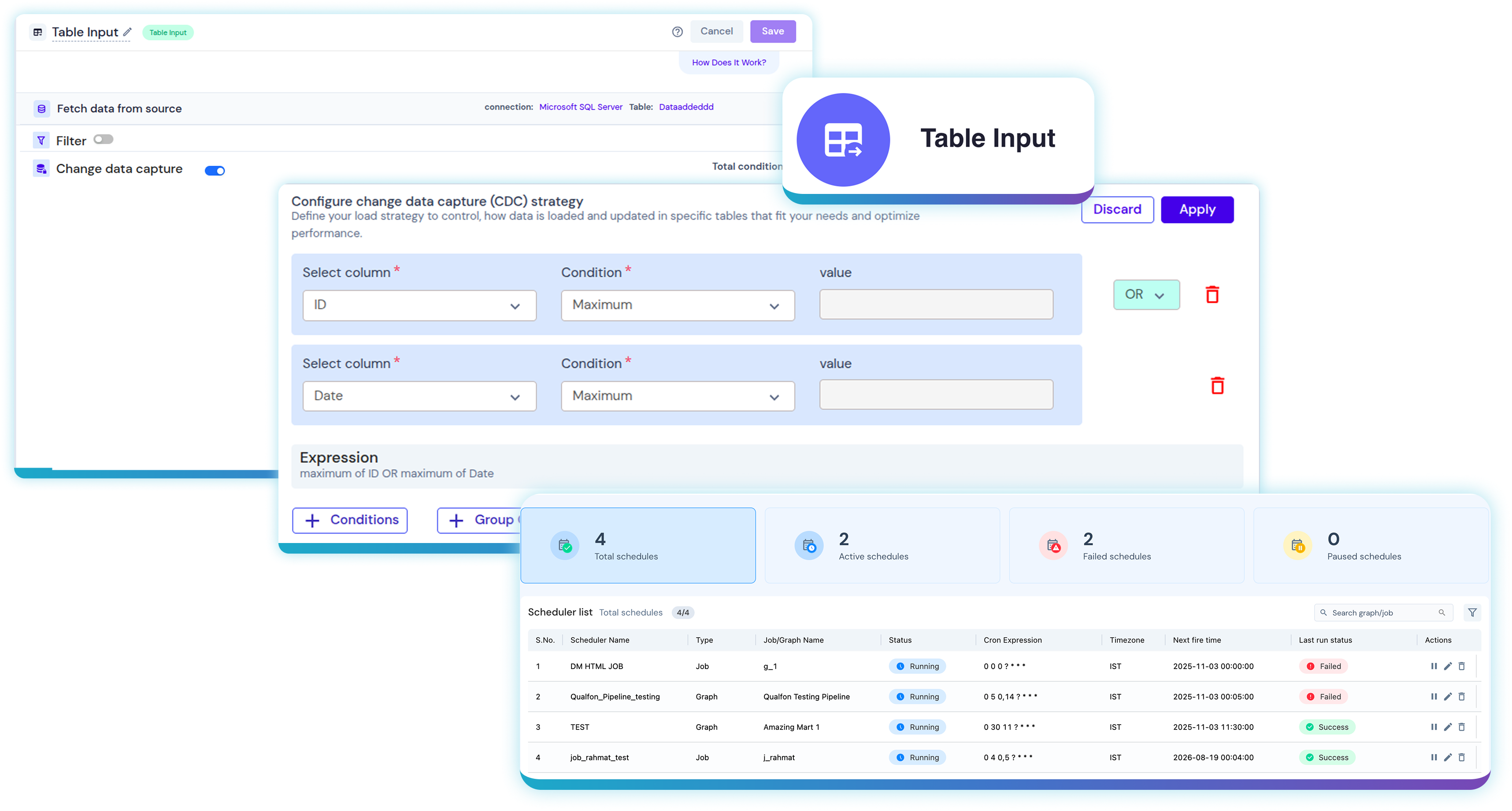Pause the job_rahmat_test schedule
1512x811 pixels.
point(1433,758)
